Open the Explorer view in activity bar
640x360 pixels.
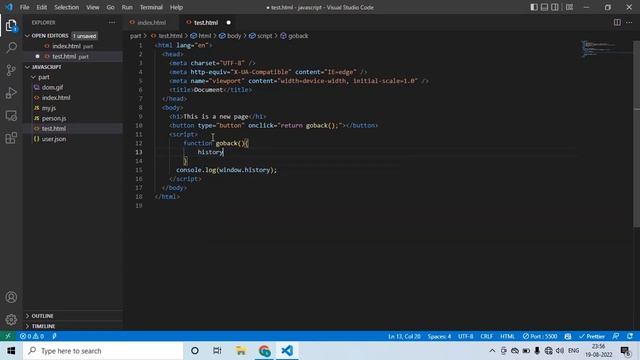click(11, 25)
